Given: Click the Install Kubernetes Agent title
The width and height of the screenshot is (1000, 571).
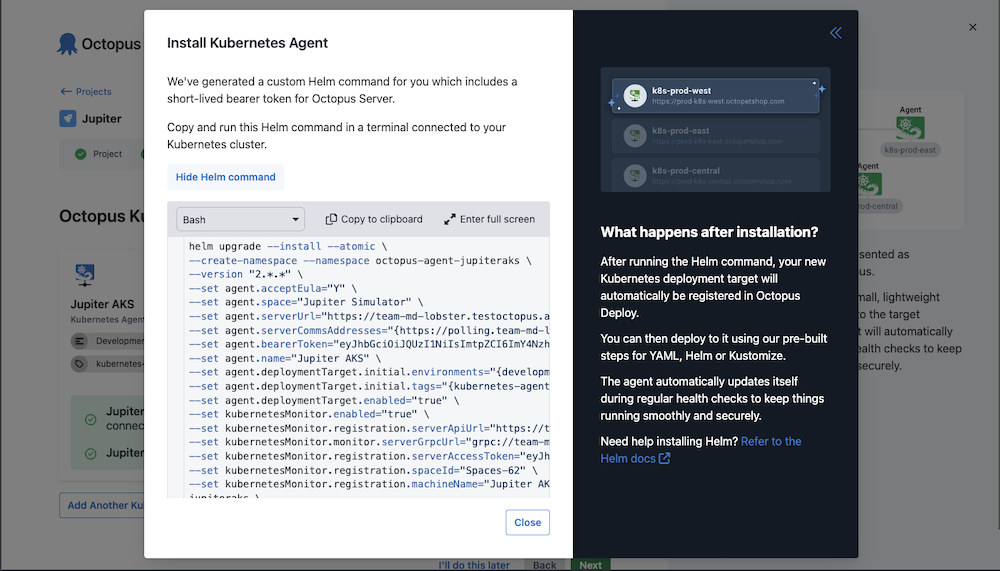Looking at the screenshot, I should [x=247, y=43].
